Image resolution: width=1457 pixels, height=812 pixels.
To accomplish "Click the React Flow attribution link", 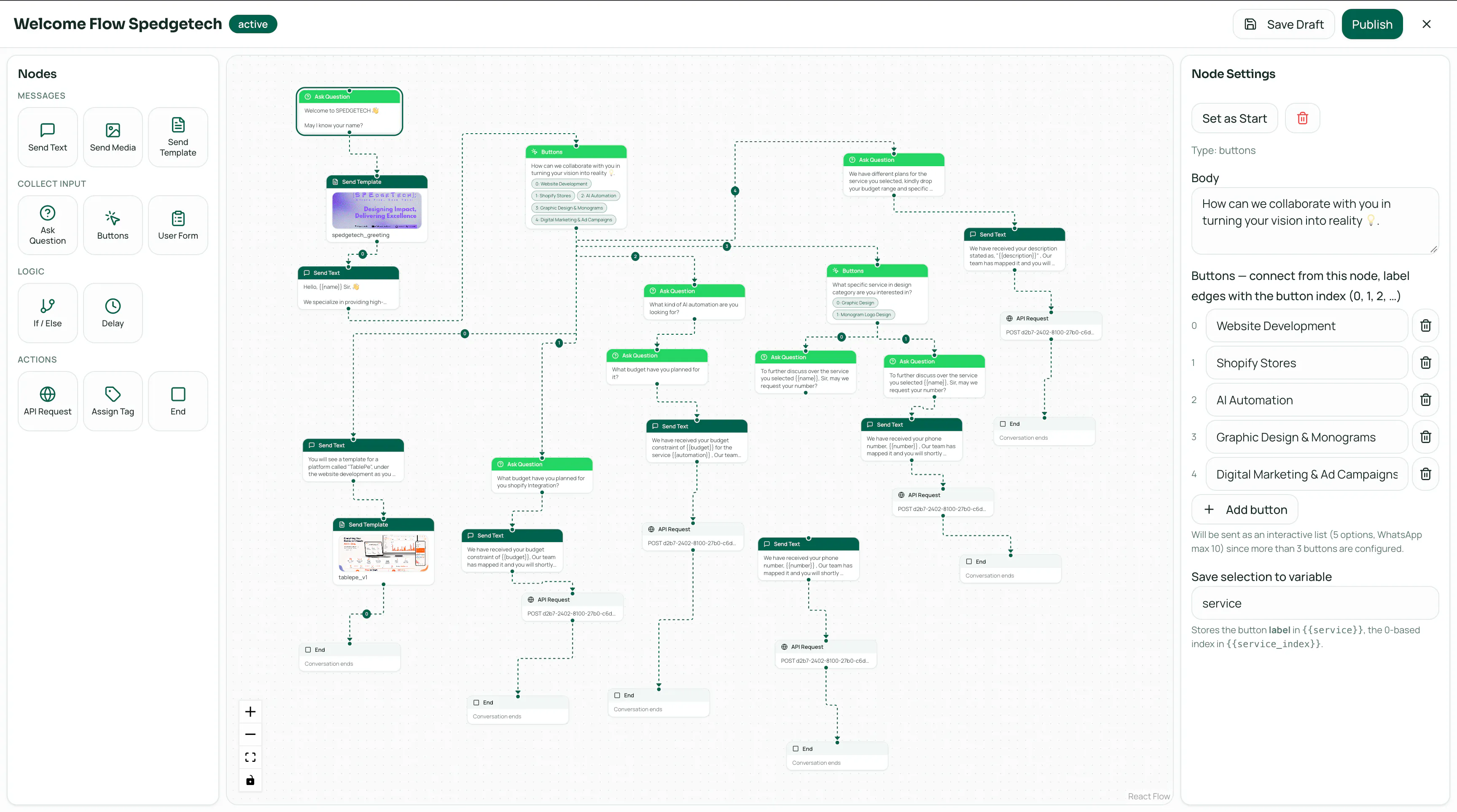I will [1149, 796].
